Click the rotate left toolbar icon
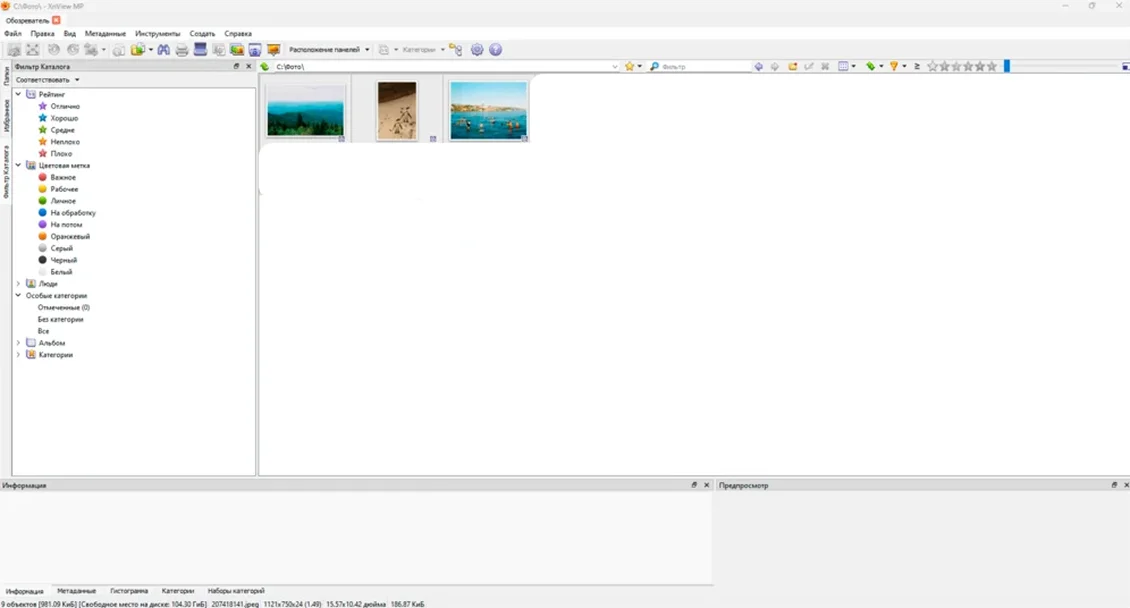This screenshot has height=608, width=1130. [53, 50]
